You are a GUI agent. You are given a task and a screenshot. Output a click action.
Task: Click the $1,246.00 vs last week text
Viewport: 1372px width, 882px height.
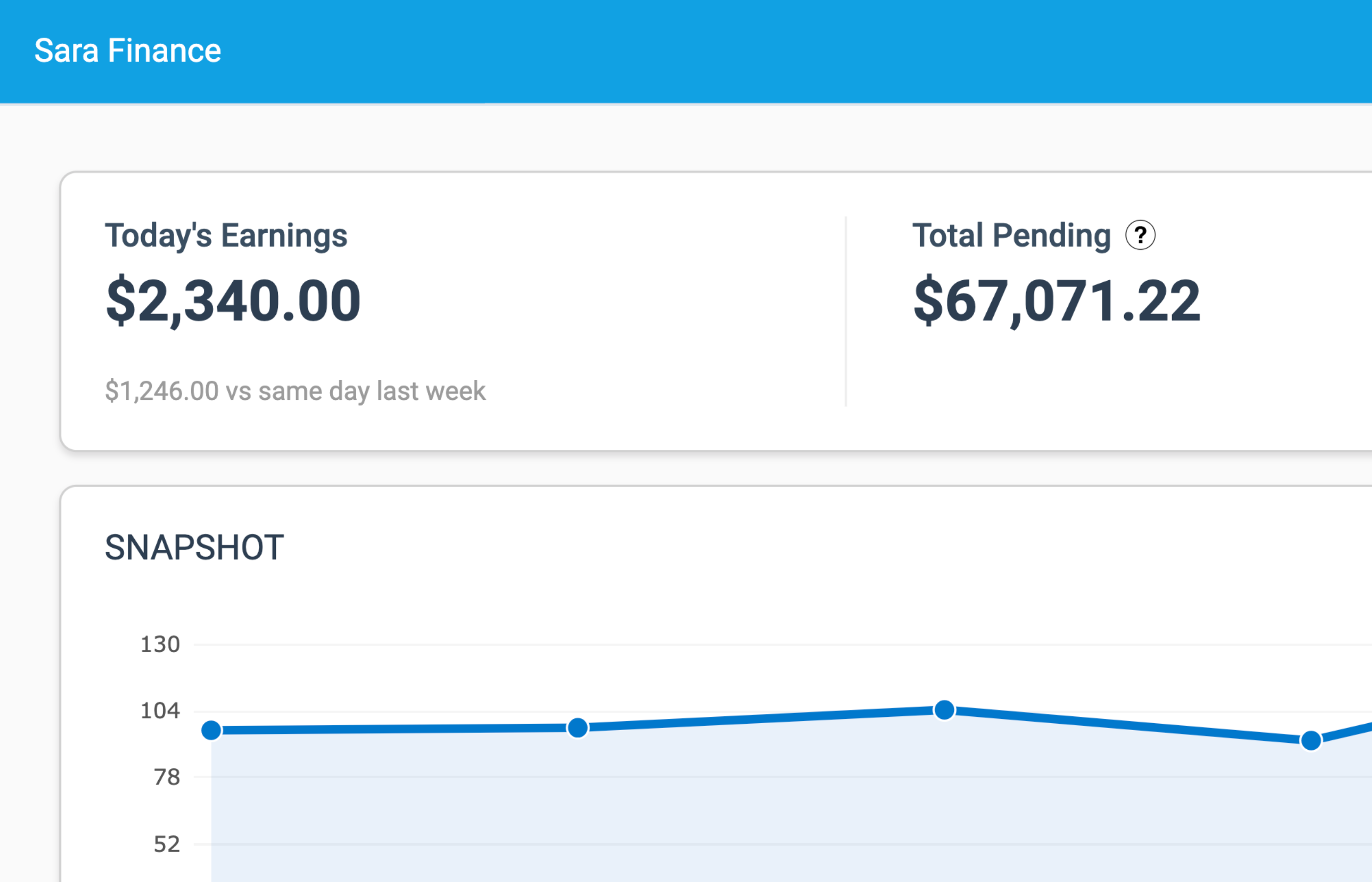click(295, 391)
